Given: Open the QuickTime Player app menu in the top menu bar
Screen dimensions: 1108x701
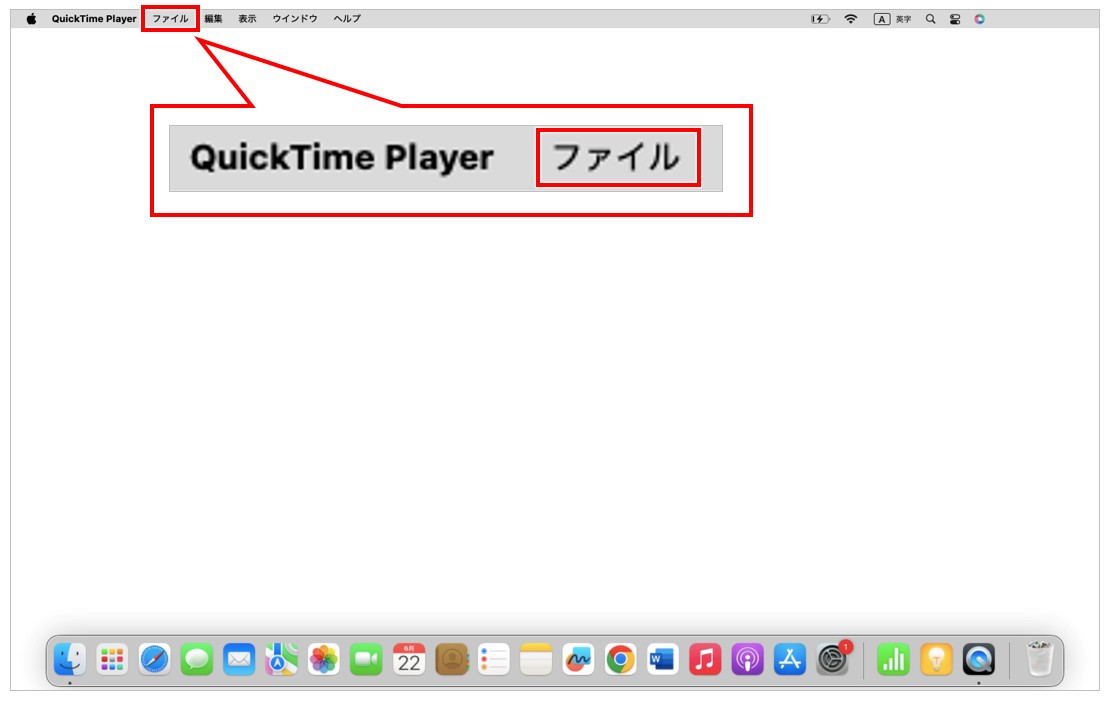Looking at the screenshot, I should click(94, 19).
